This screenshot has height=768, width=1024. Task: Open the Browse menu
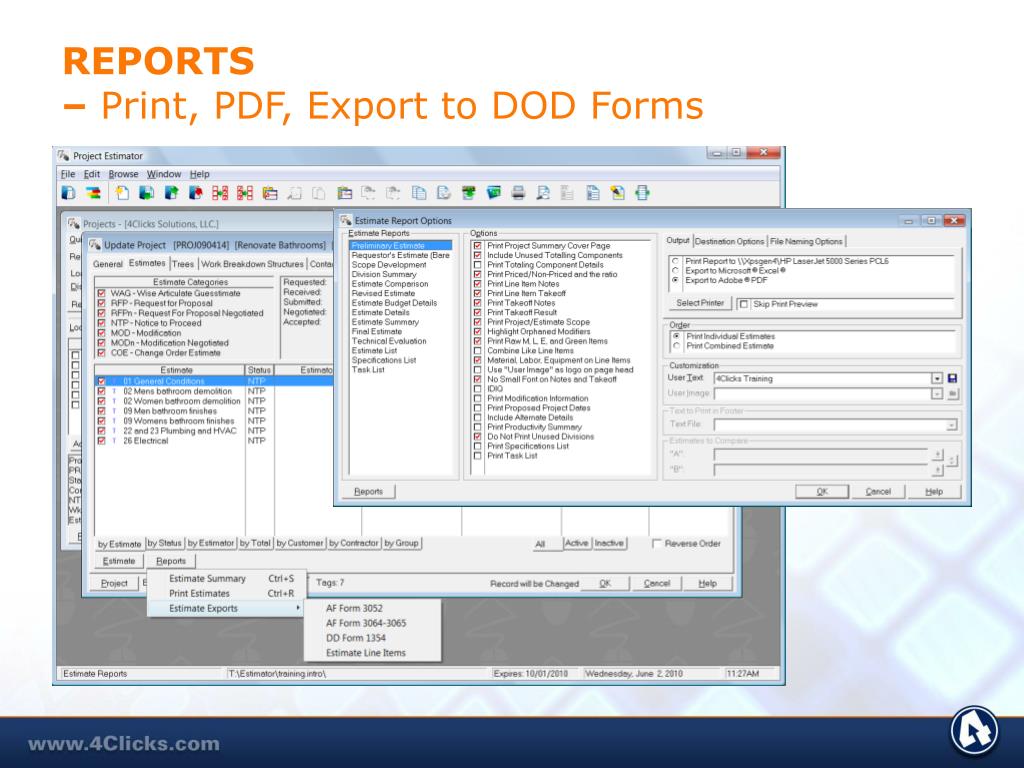tap(123, 174)
